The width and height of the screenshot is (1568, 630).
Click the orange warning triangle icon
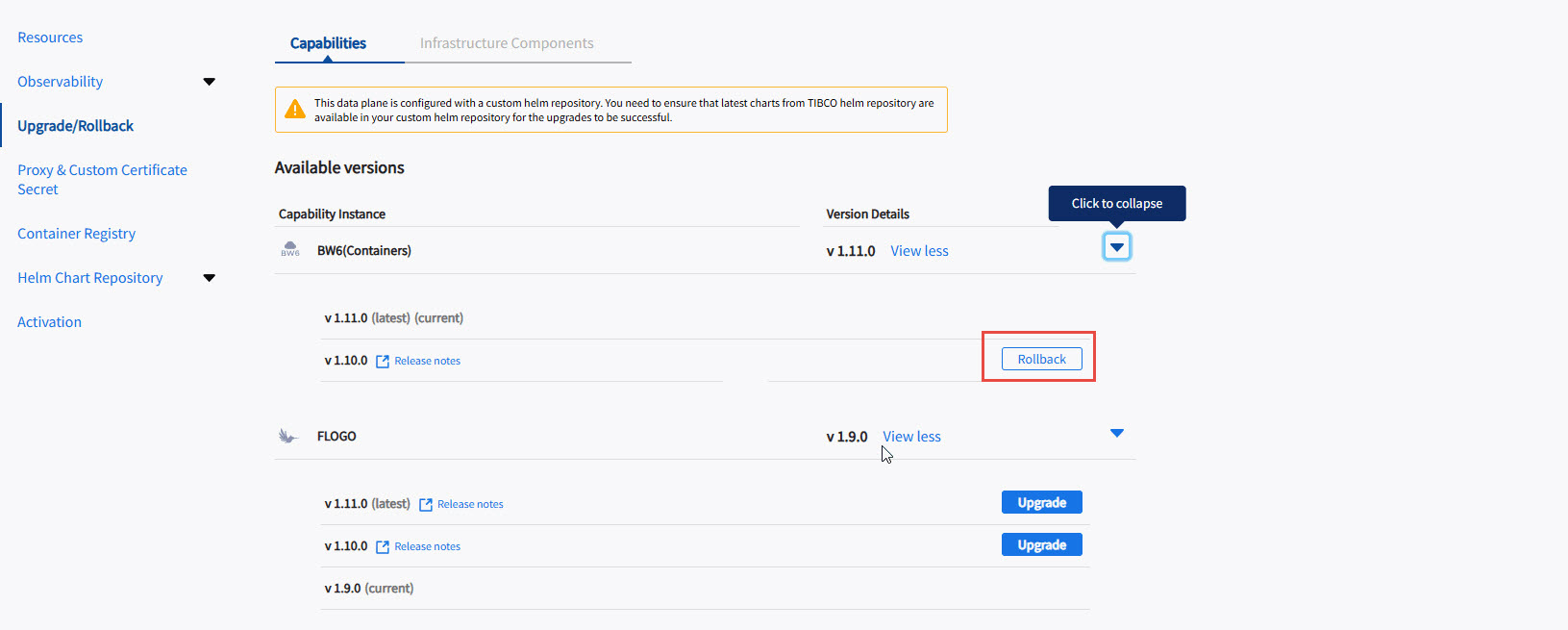click(295, 110)
